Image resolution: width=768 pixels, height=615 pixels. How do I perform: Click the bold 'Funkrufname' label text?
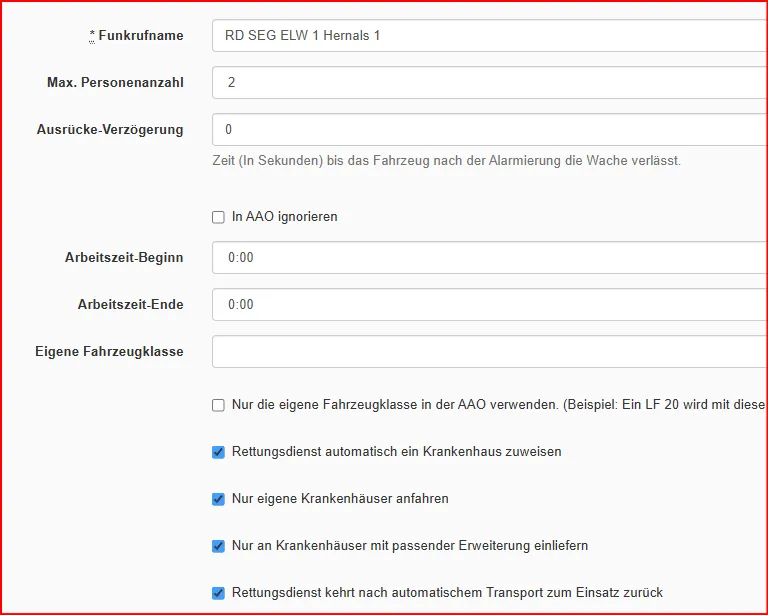[x=141, y=36]
